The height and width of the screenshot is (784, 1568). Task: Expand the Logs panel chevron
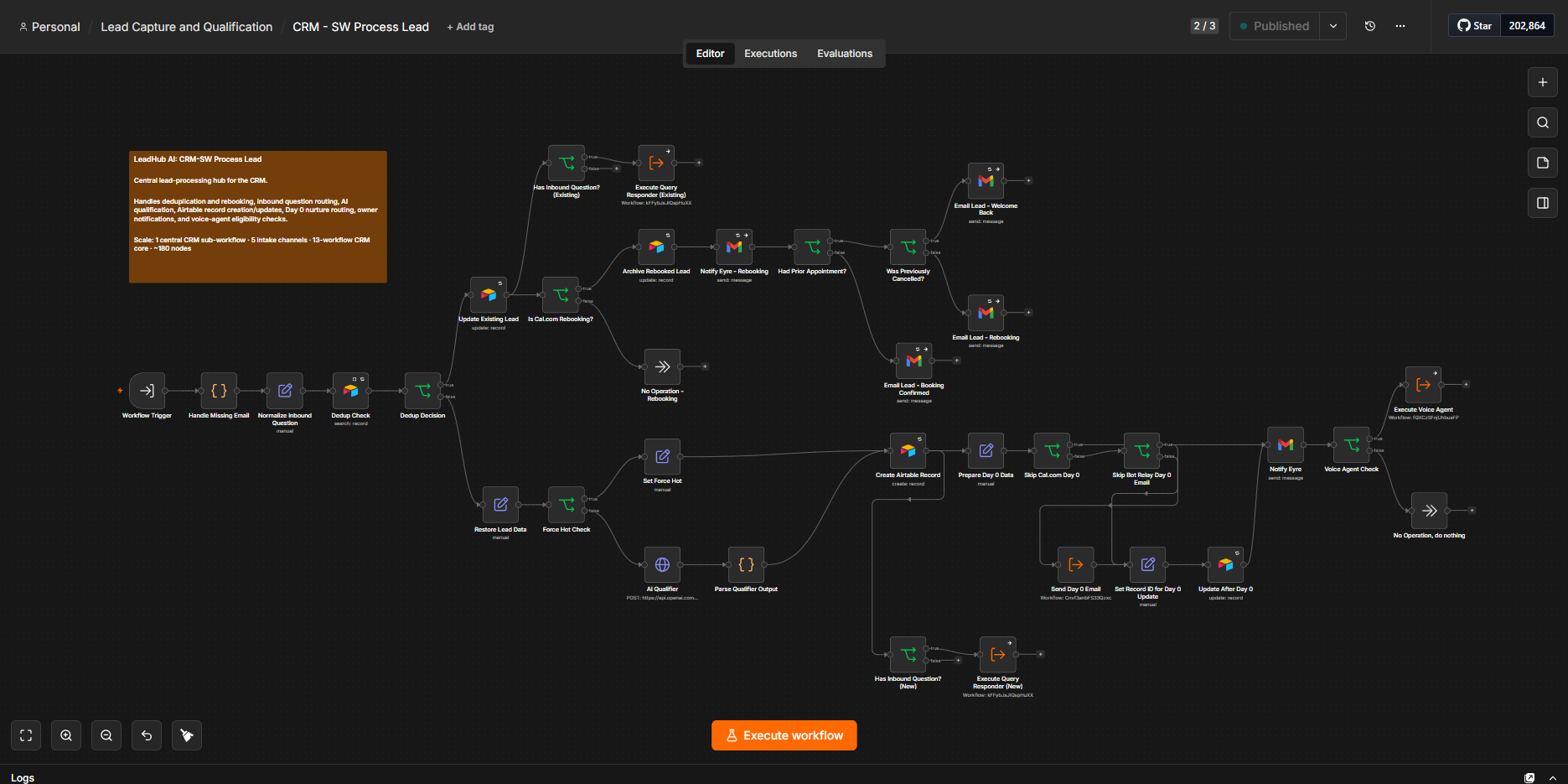1553,778
